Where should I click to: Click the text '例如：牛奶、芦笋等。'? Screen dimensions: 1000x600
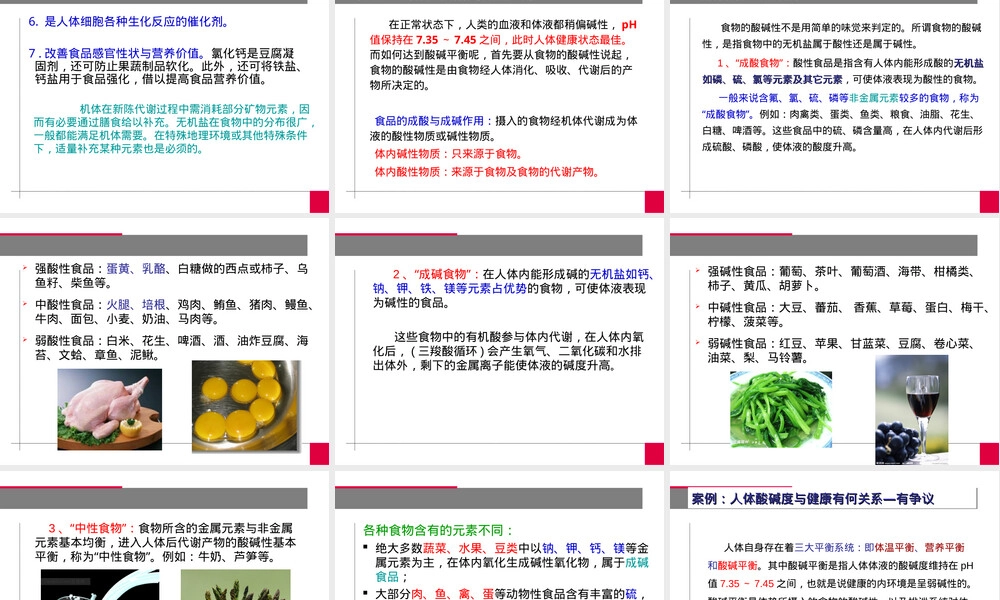(219, 557)
